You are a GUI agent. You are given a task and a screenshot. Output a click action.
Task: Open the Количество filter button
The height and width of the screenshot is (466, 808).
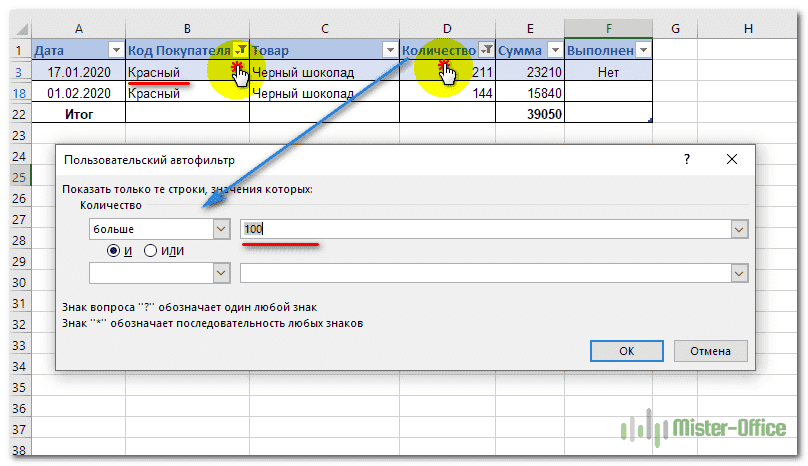[486, 50]
